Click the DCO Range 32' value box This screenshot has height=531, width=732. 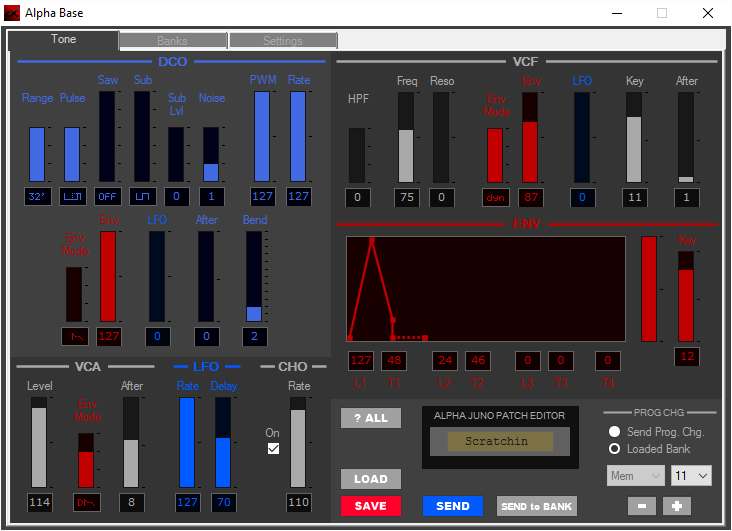[x=37, y=197]
